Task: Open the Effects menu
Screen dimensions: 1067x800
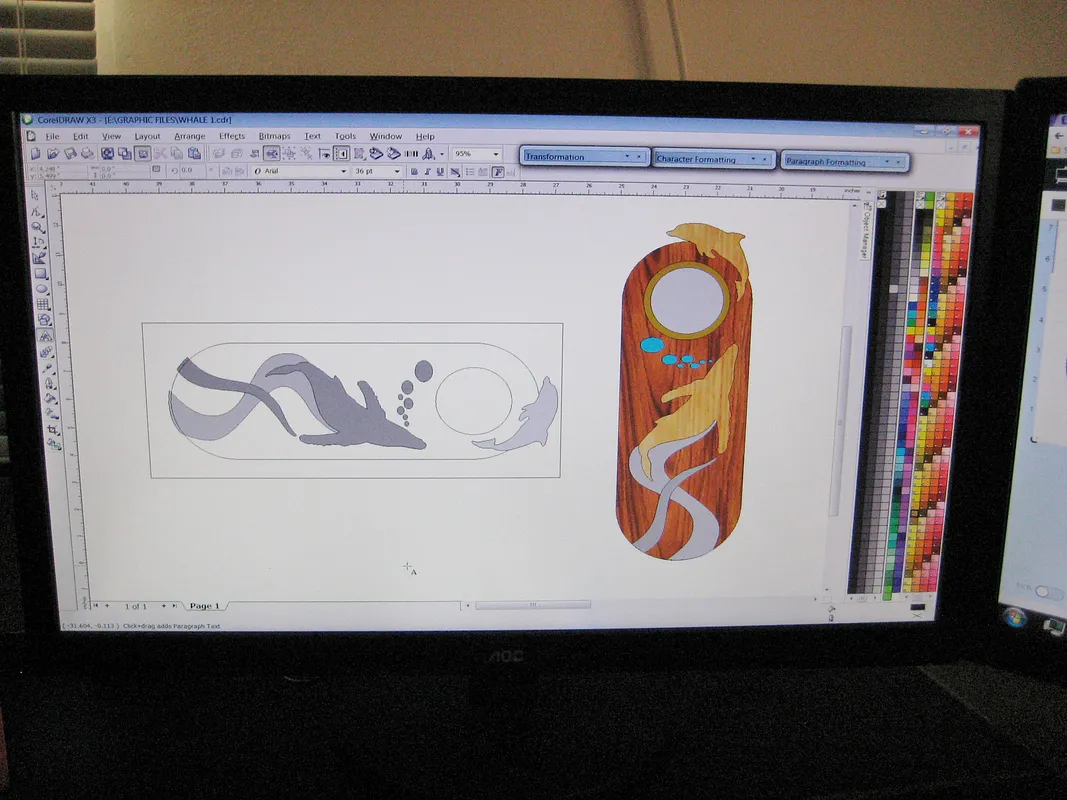Action: coord(232,136)
